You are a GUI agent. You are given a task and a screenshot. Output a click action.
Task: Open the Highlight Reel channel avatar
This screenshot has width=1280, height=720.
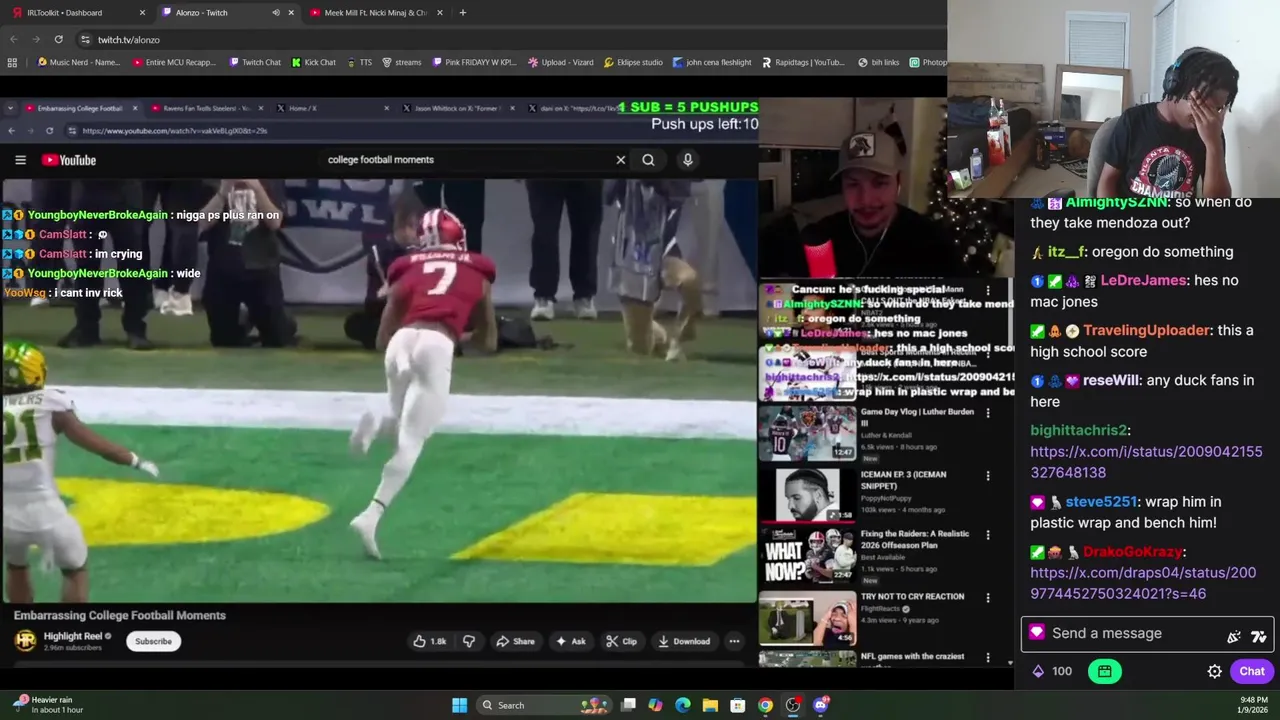pos(25,640)
